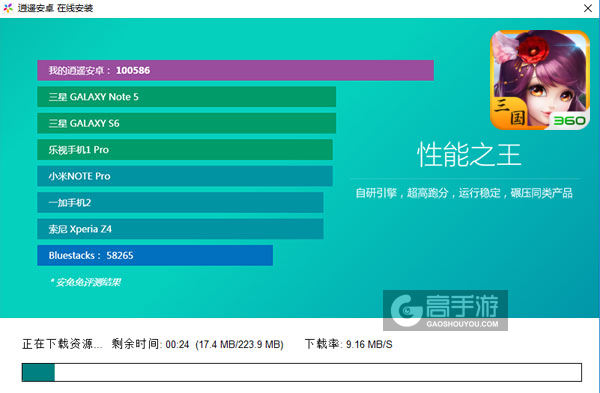Close the installer window

pos(588,8)
